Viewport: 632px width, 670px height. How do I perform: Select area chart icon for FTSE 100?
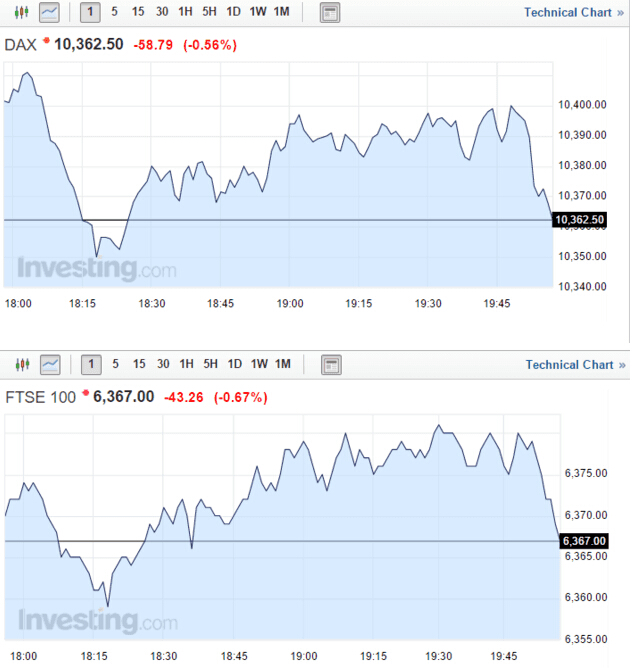[49, 364]
